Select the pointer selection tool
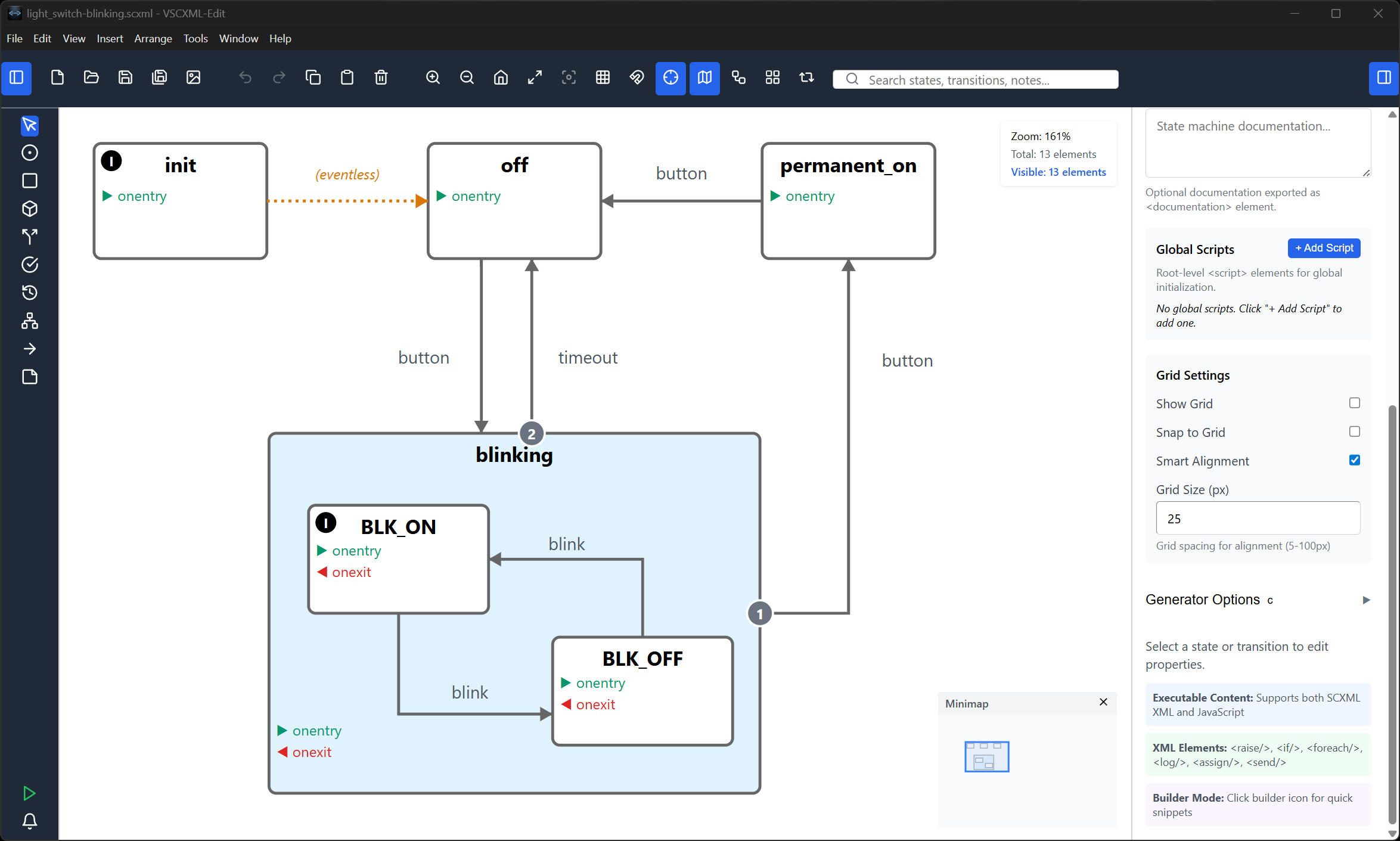Image resolution: width=1400 pixels, height=841 pixels. click(29, 125)
